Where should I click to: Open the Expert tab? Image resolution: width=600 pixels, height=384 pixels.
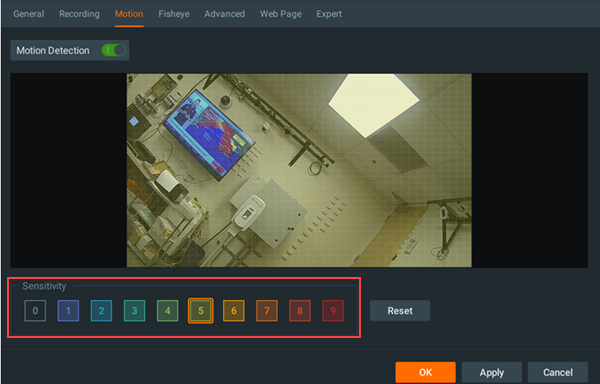pos(329,14)
